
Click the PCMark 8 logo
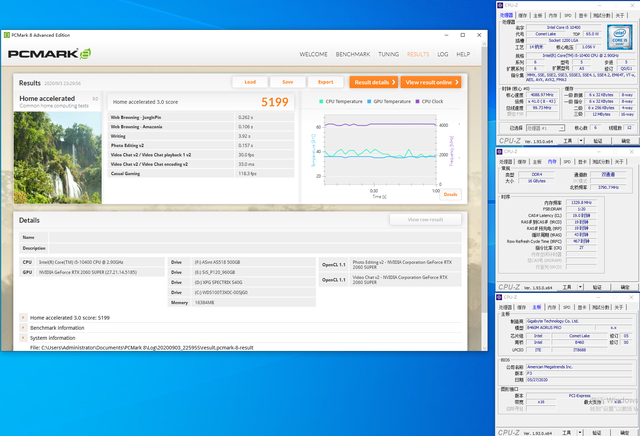pyautogui.click(x=50, y=53)
